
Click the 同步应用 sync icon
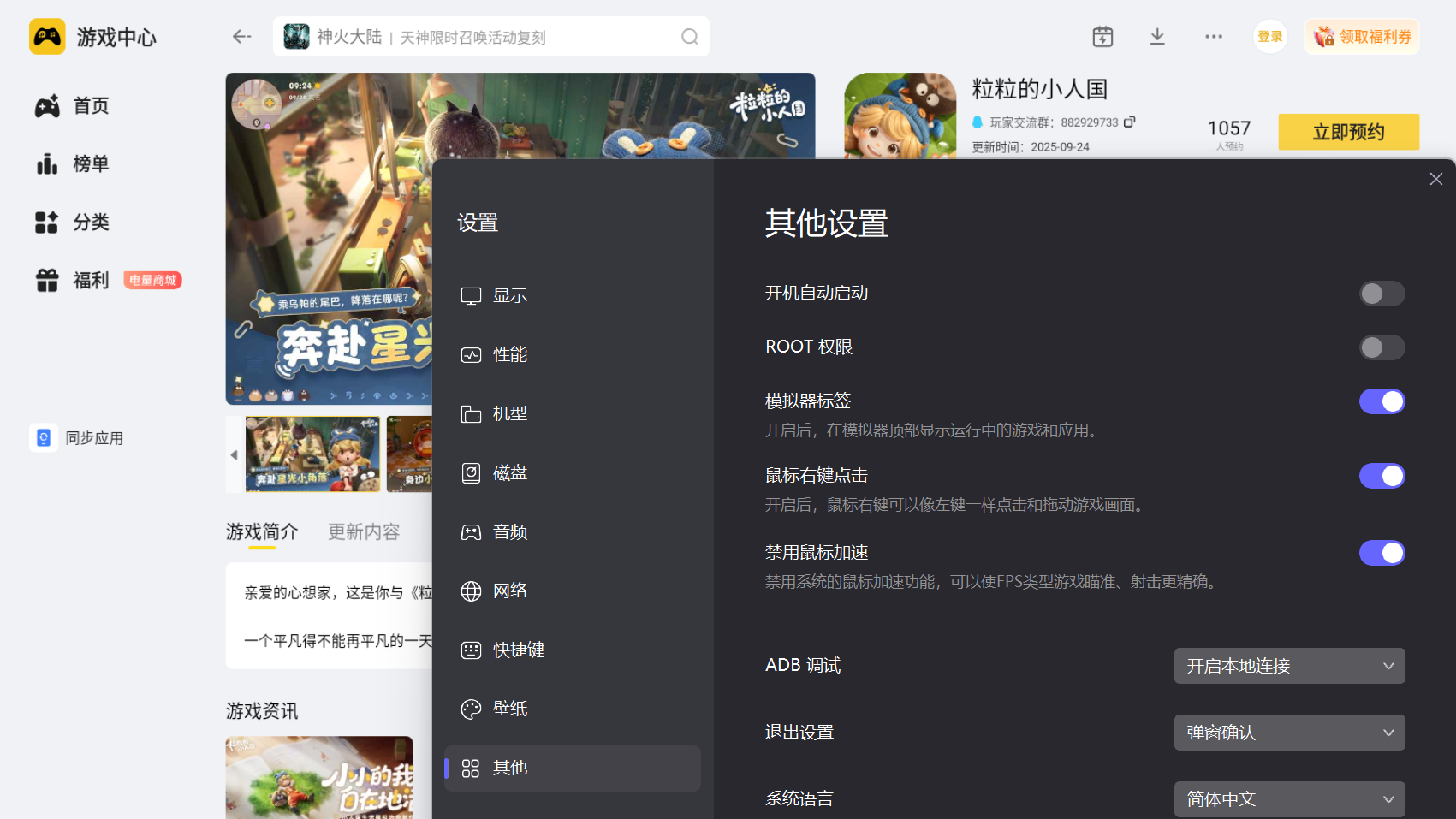pyautogui.click(x=44, y=438)
